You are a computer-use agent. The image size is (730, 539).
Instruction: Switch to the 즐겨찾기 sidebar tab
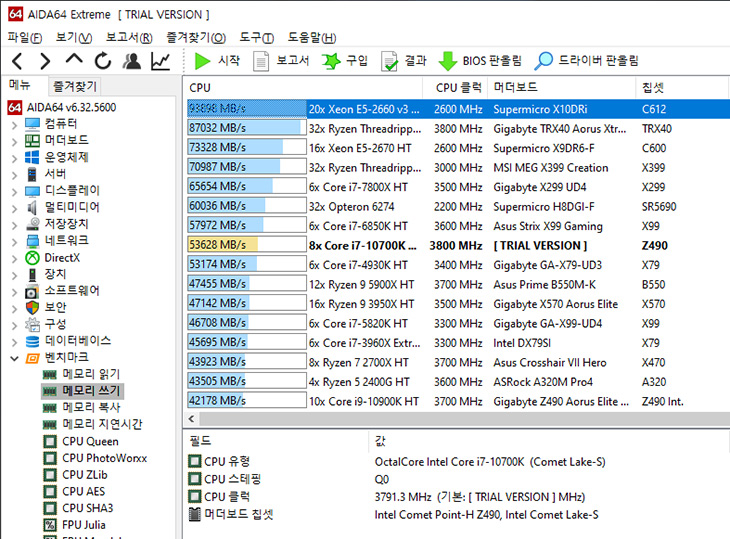coord(74,86)
